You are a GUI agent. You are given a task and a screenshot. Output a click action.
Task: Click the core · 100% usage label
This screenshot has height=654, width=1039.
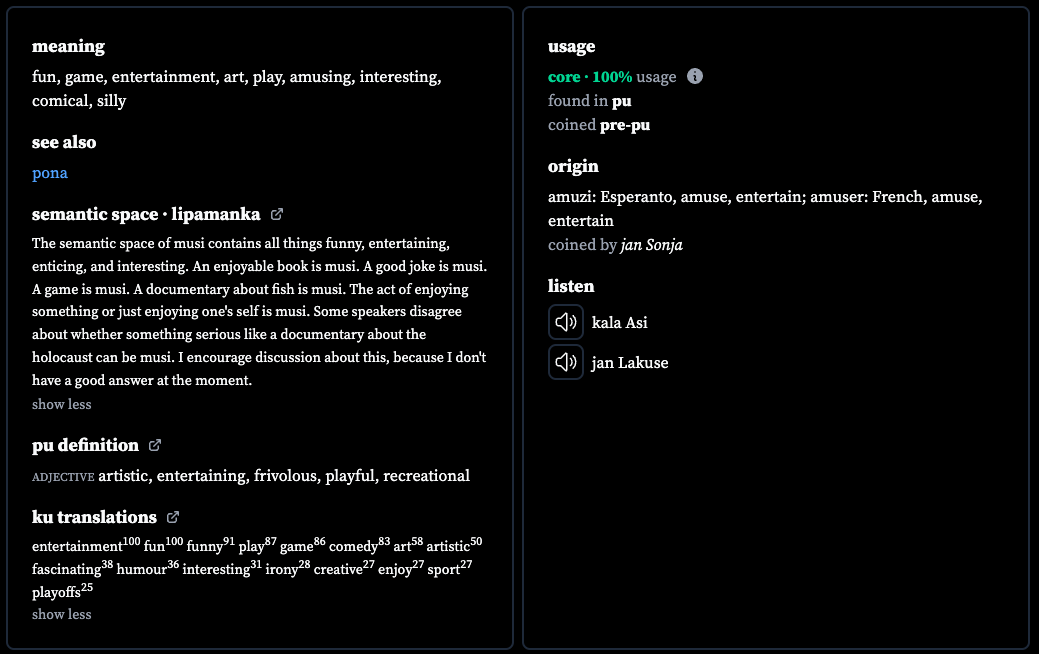click(612, 77)
